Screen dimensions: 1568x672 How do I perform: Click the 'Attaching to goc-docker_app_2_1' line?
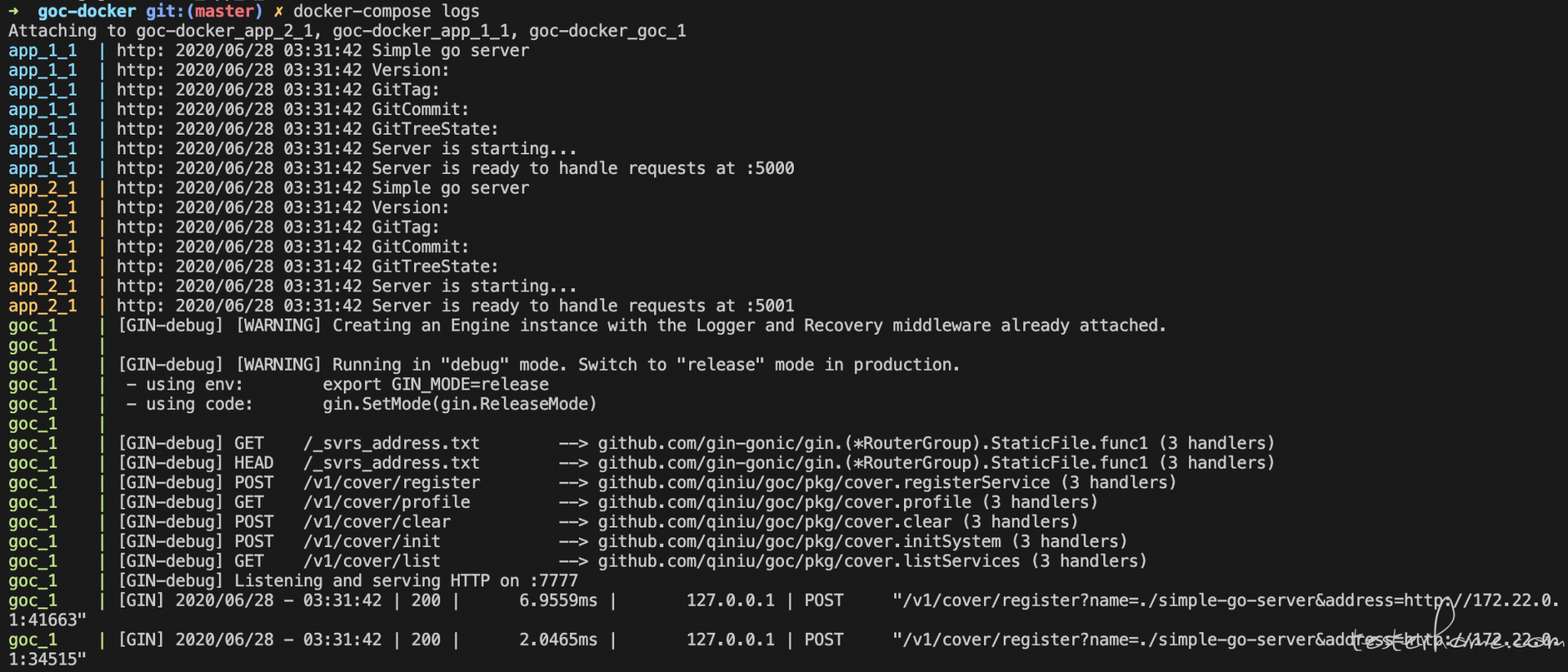point(347,31)
